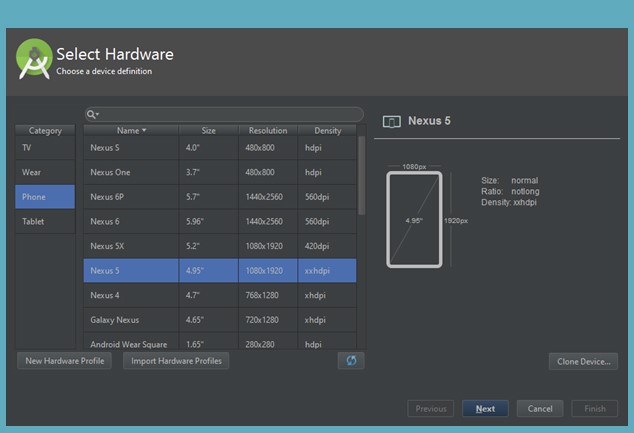634x433 pixels.
Task: Click the device list scrollbar
Action: pyautogui.click(x=361, y=175)
